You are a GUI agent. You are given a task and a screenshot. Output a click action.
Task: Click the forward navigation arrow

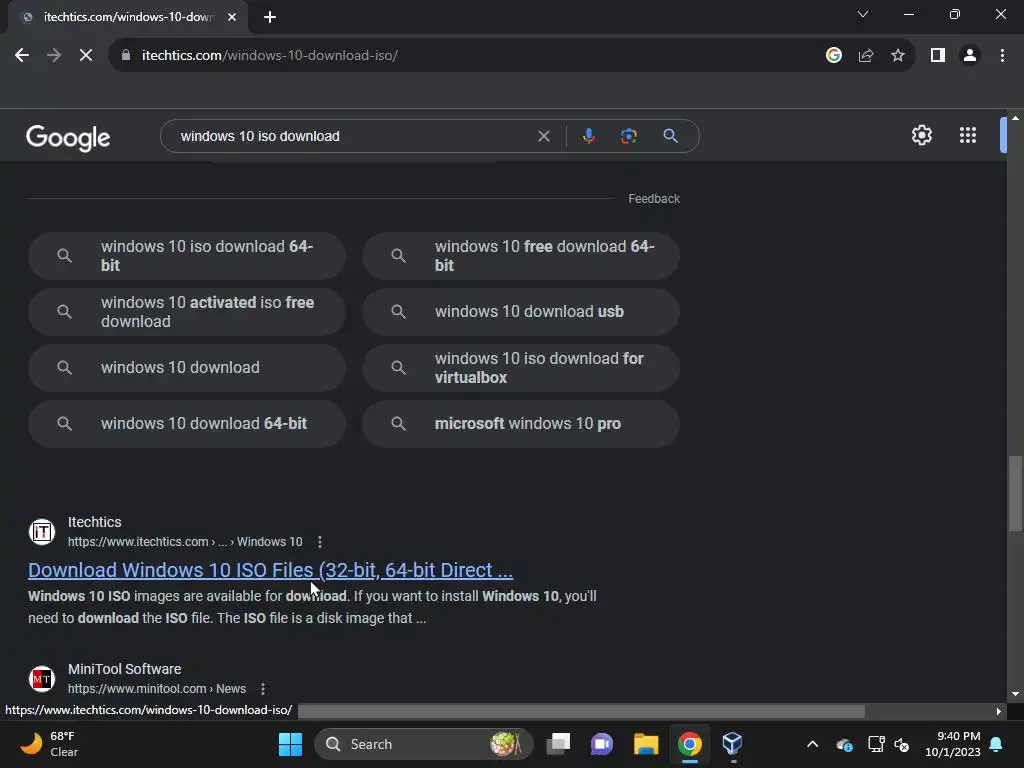(54, 56)
